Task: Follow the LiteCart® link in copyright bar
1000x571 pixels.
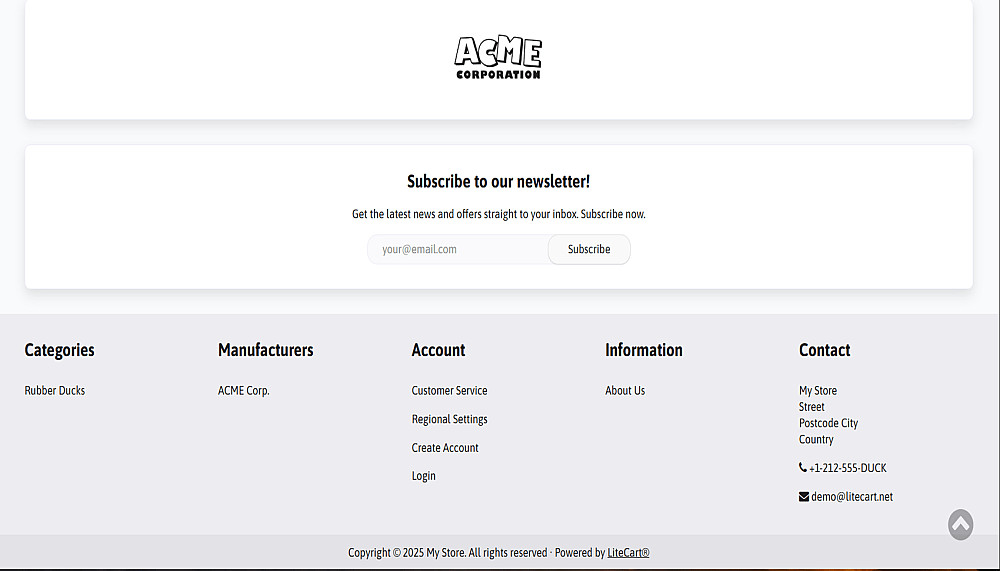Action: point(628,553)
